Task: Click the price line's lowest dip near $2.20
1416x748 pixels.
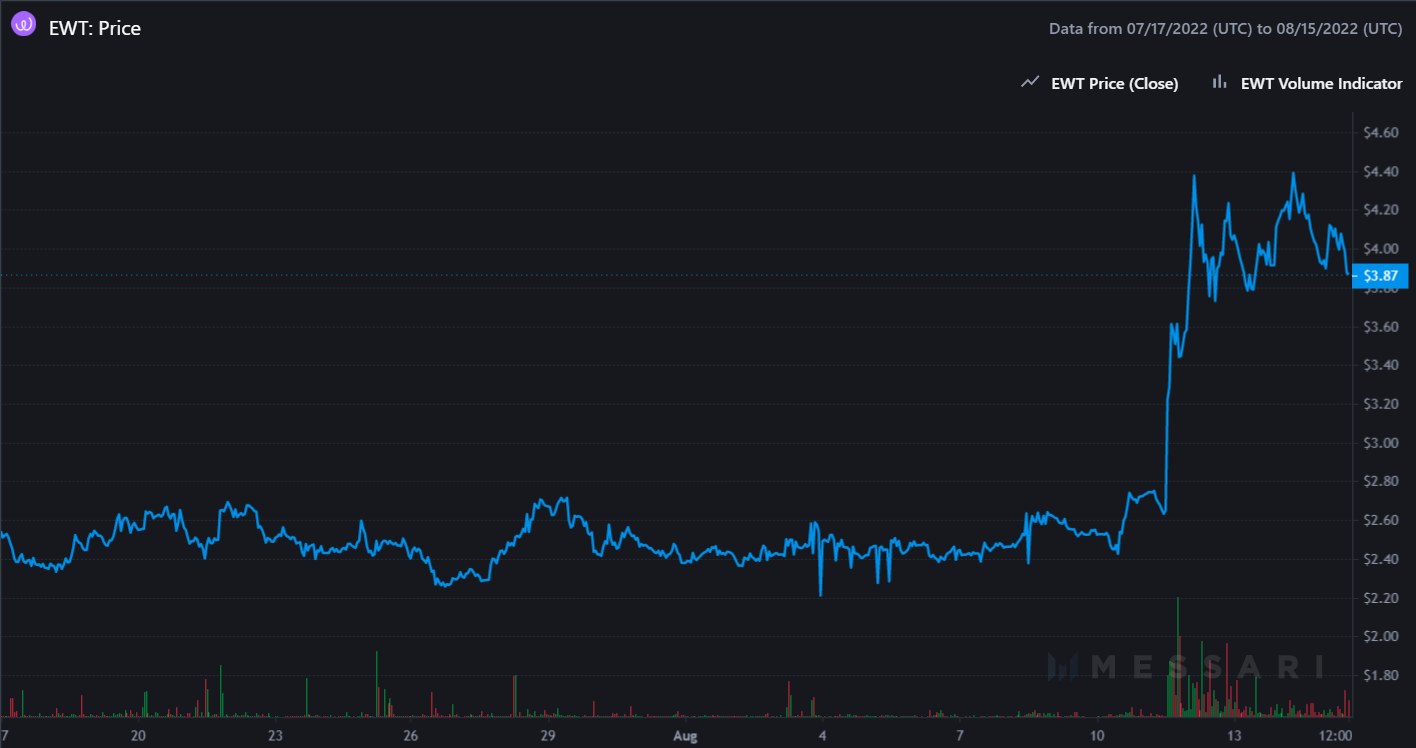Action: (x=820, y=594)
